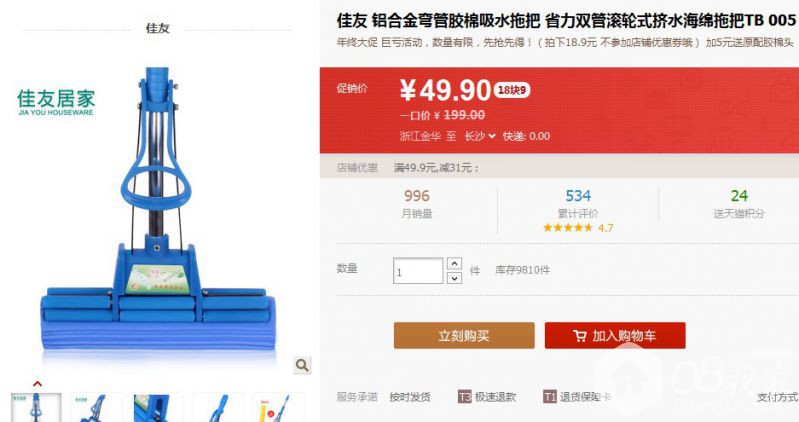Screen dimensions: 799x422
Task: Open the 长沙 delivery city dropdown
Action: click(x=480, y=136)
